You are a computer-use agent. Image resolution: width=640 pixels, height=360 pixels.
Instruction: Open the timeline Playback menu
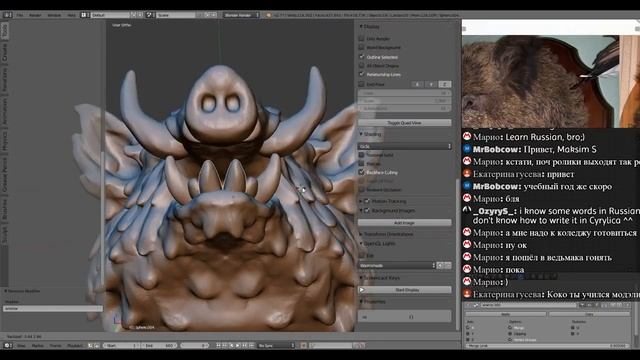75,345
